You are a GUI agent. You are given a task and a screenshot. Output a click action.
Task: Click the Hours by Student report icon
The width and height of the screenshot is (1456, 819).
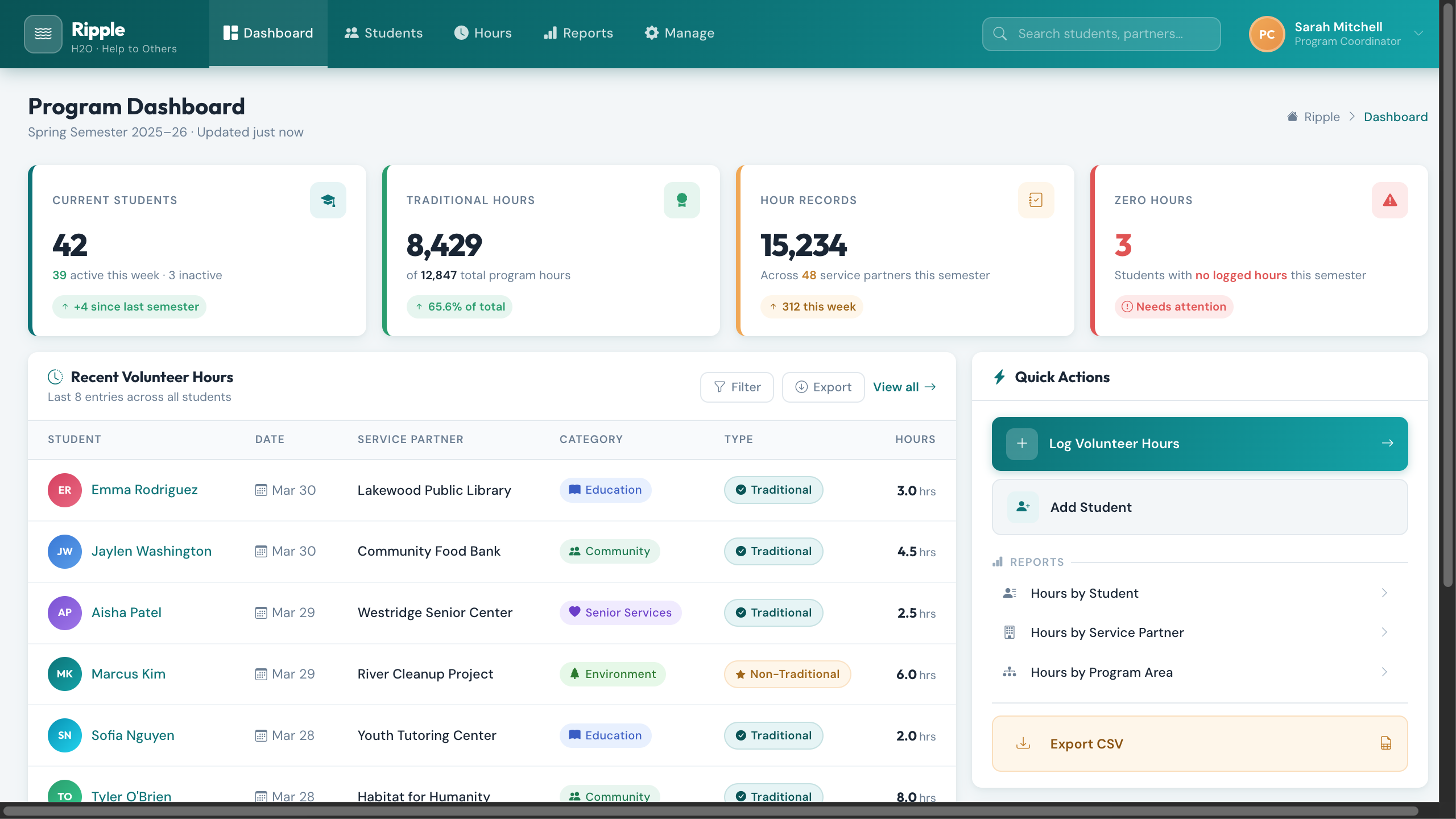[1009, 593]
